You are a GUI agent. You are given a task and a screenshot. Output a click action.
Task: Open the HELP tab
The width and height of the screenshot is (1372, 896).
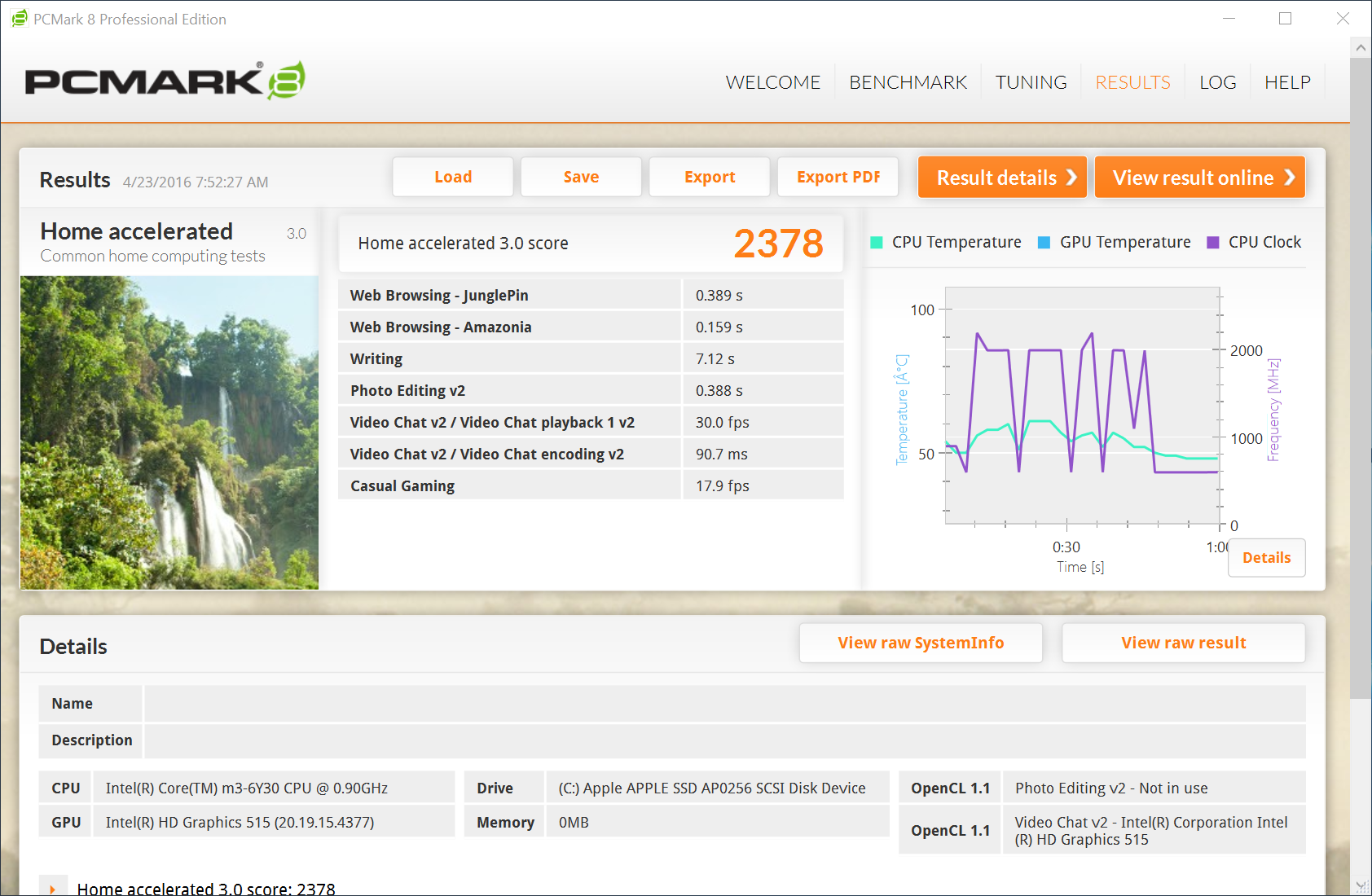(1287, 82)
